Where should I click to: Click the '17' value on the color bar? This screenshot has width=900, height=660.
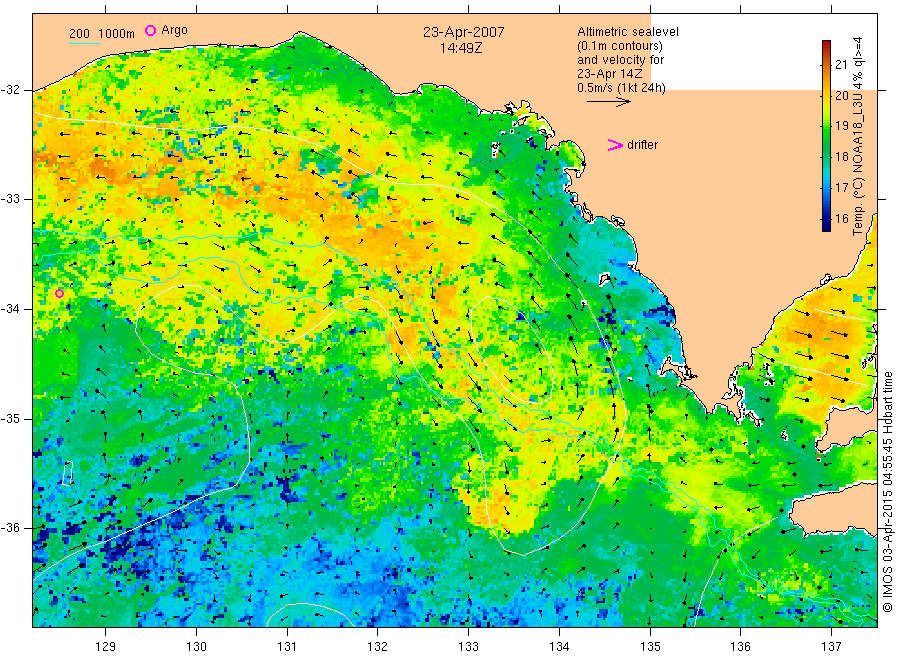pos(842,187)
